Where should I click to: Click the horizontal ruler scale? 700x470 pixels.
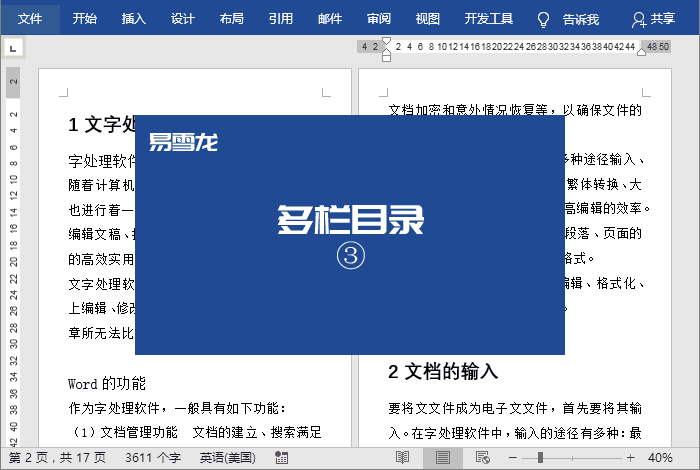(x=513, y=46)
